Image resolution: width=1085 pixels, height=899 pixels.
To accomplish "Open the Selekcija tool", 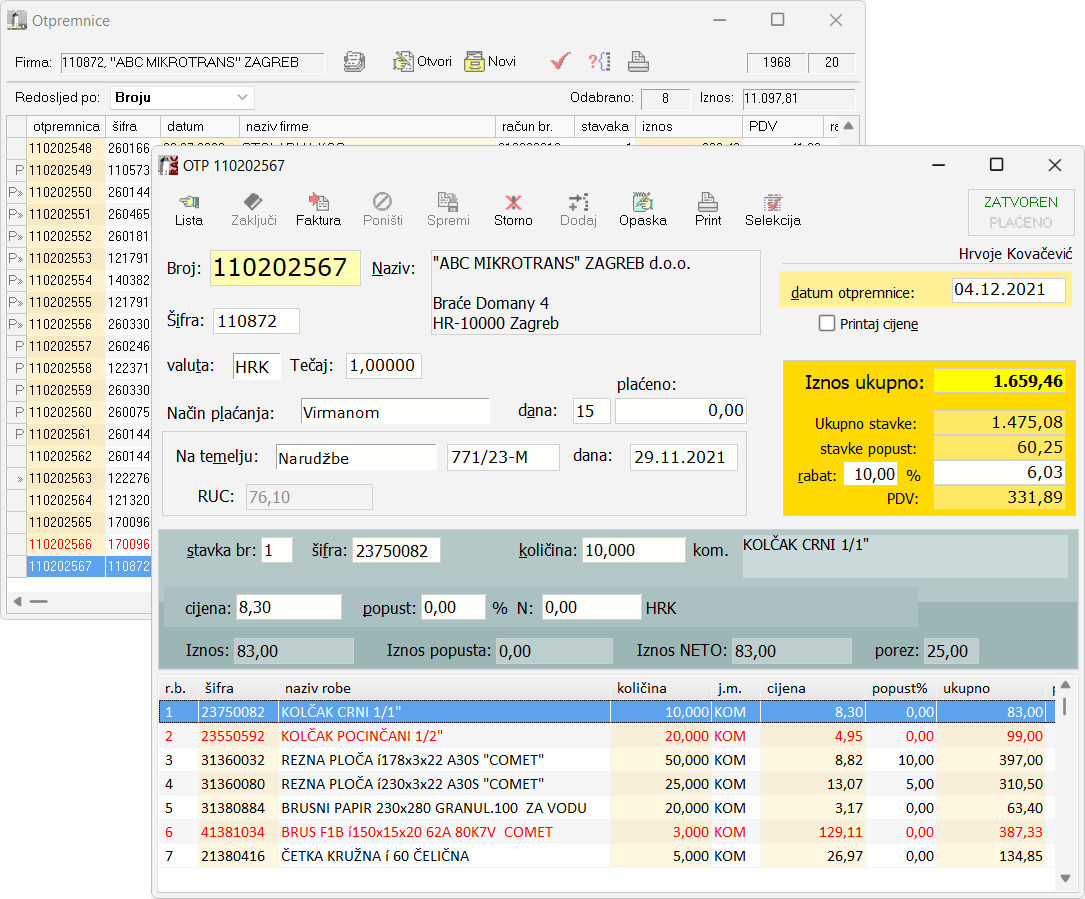I will coord(772,209).
